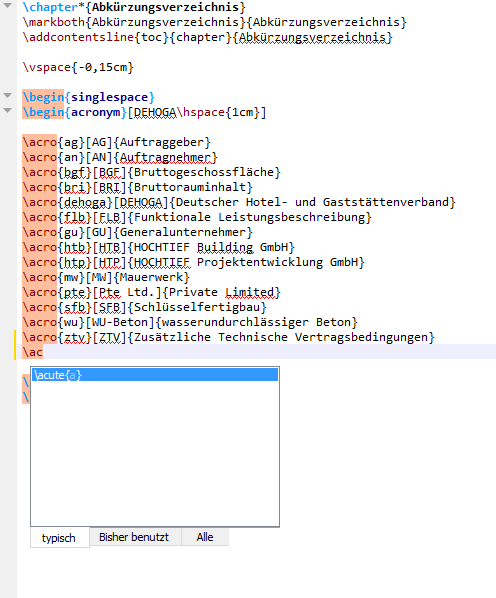This screenshot has height=598, width=496.
Task: Switch to the 'Alle' completion tab
Action: [x=205, y=537]
